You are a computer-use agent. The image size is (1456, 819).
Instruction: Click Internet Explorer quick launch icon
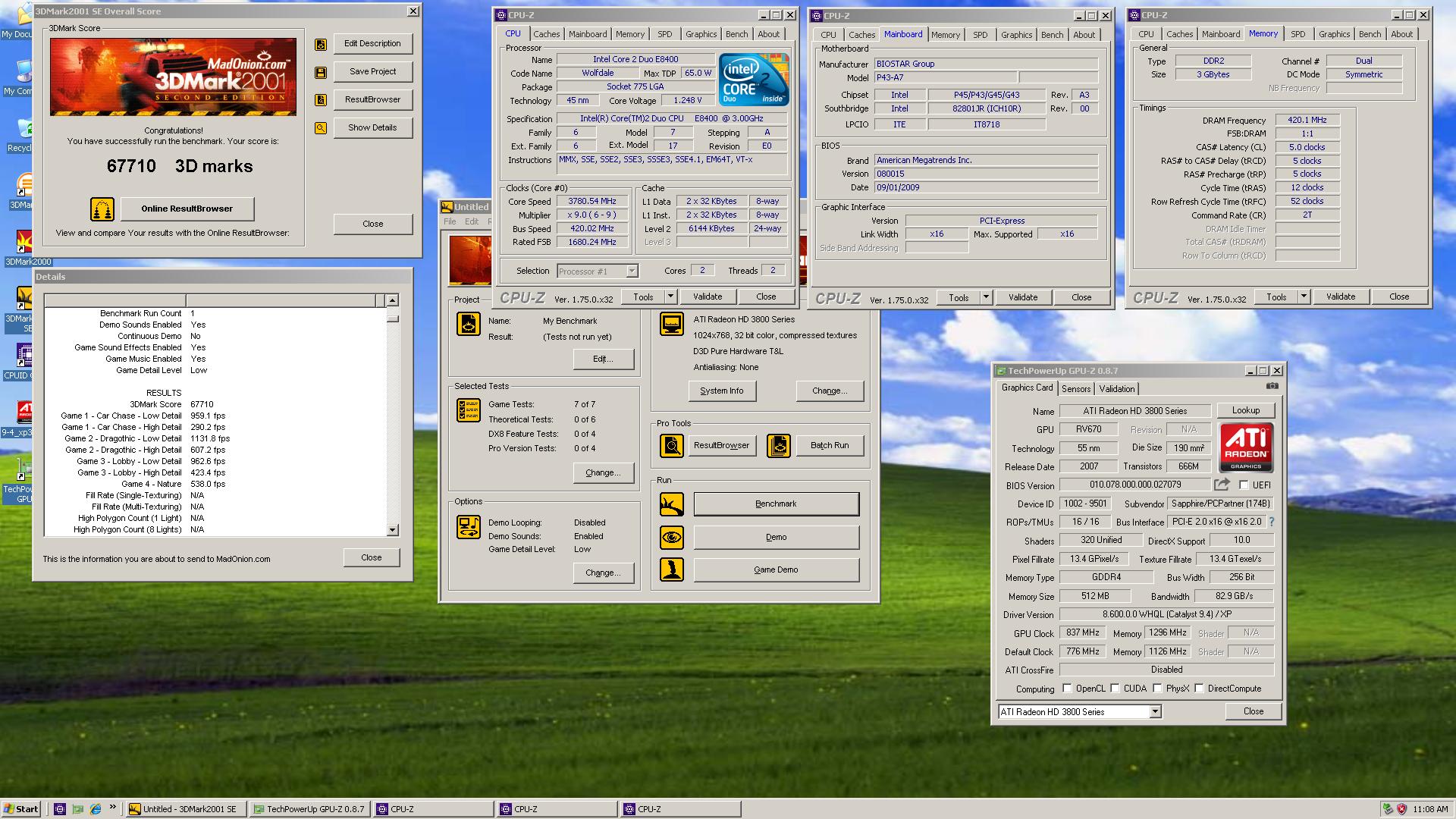(x=96, y=809)
